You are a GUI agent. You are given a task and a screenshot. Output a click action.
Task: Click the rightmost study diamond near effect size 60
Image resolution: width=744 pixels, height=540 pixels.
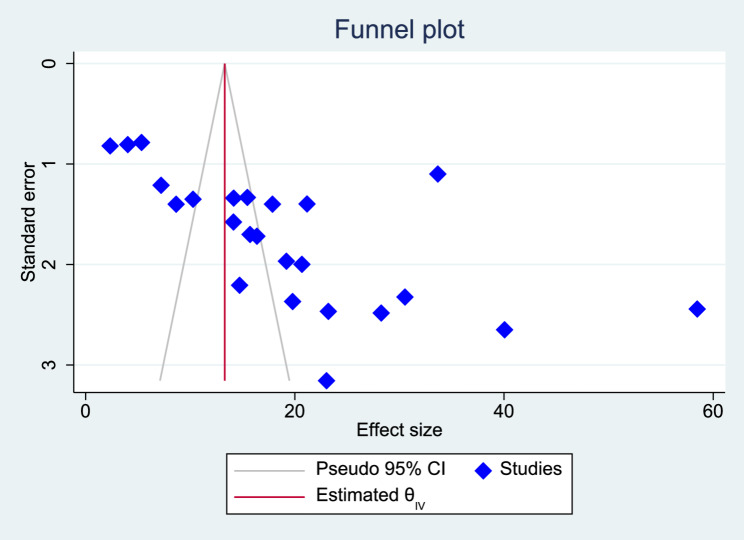pos(697,309)
